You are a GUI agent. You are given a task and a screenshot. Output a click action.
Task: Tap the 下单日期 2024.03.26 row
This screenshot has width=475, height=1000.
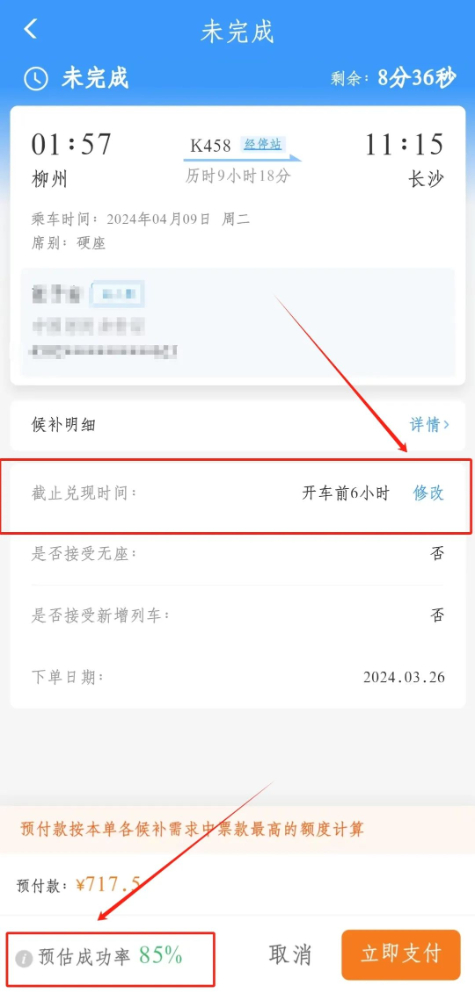pyautogui.click(x=238, y=677)
